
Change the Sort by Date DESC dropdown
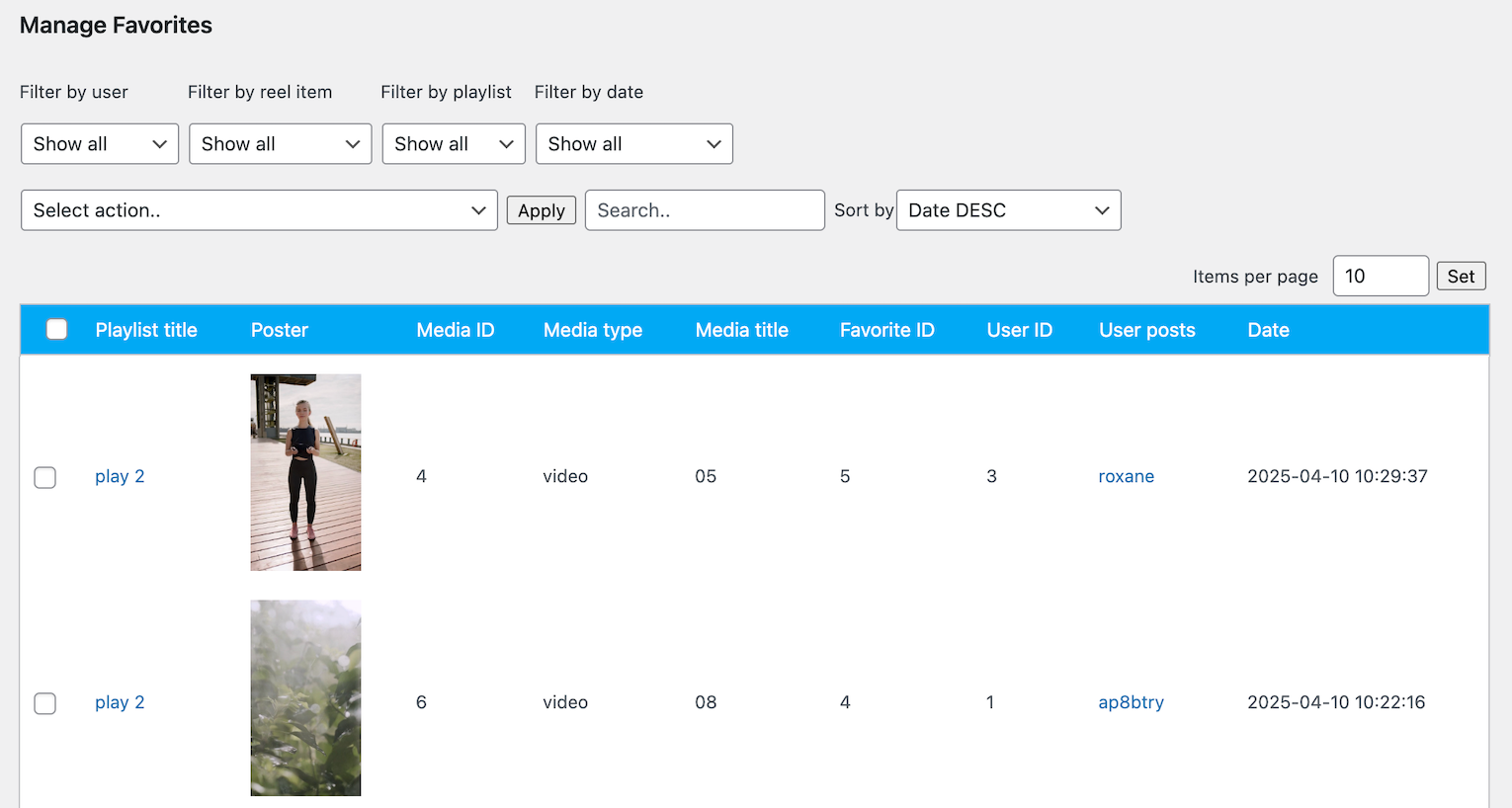[1008, 210]
